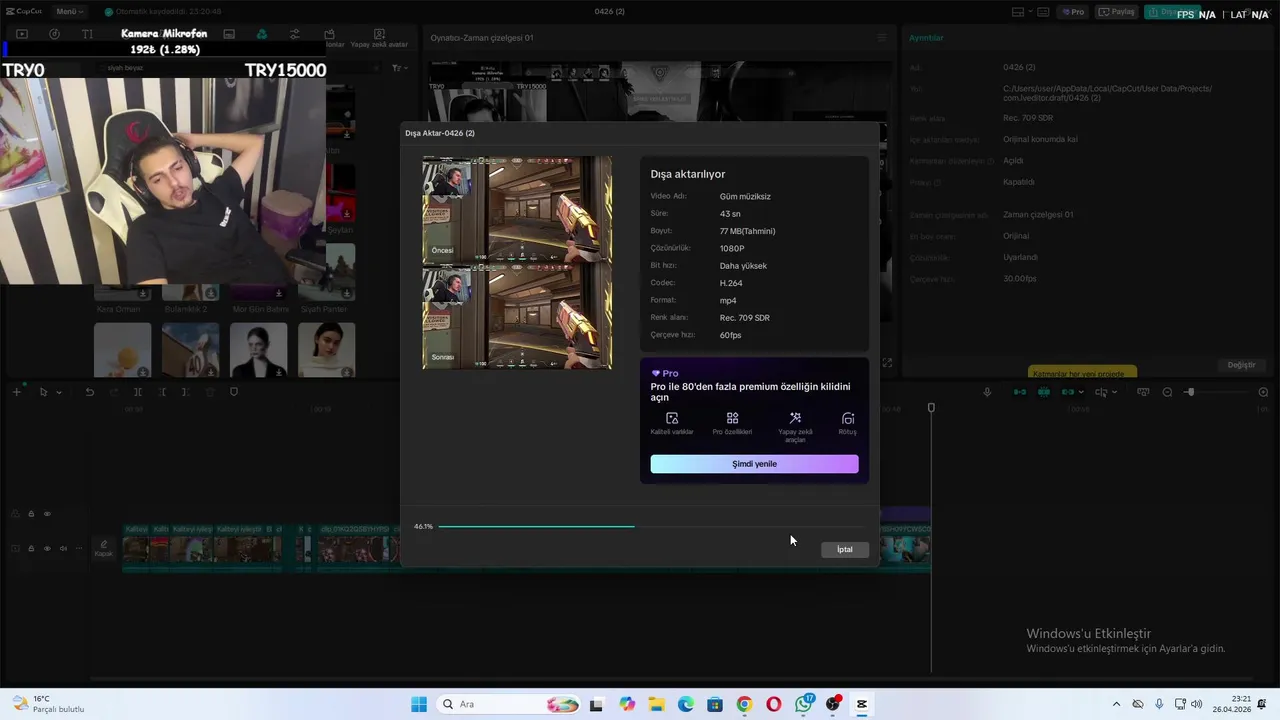Click the siyah beyaz search field
Screen dimensions: 1280x720
[240, 68]
